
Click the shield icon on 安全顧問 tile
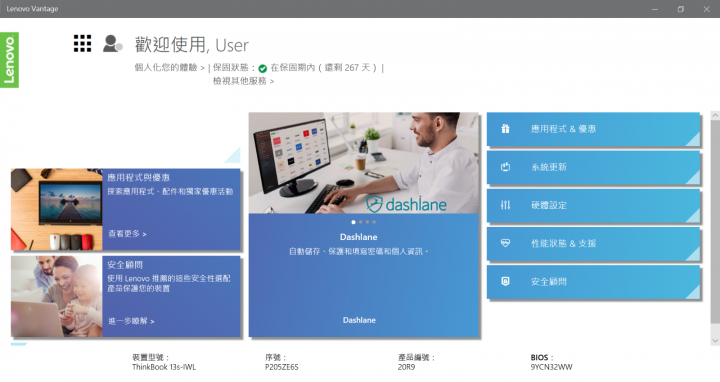(505, 281)
